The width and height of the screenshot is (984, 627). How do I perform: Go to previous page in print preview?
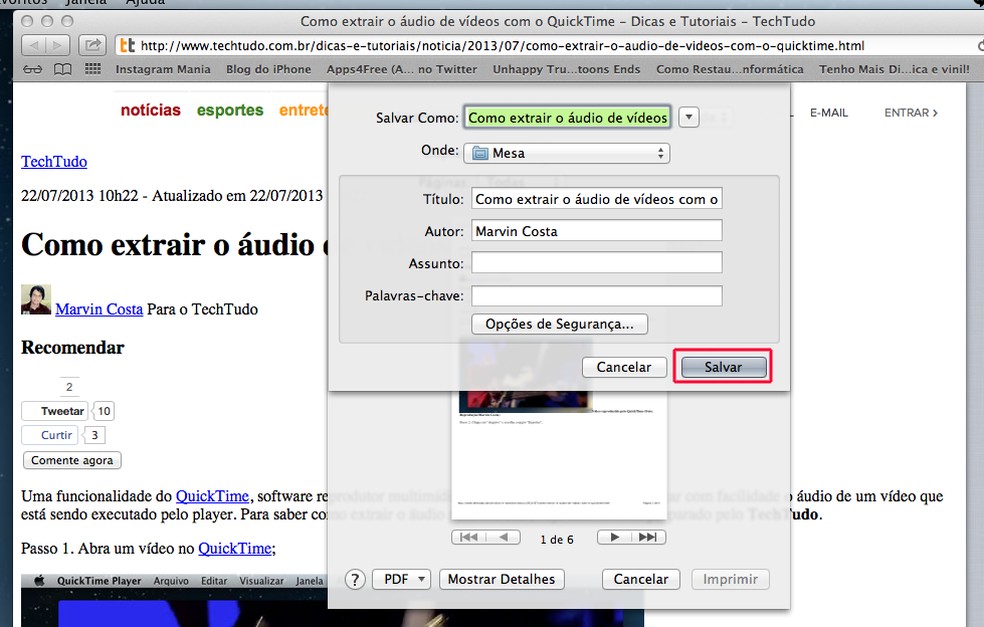[x=503, y=537]
